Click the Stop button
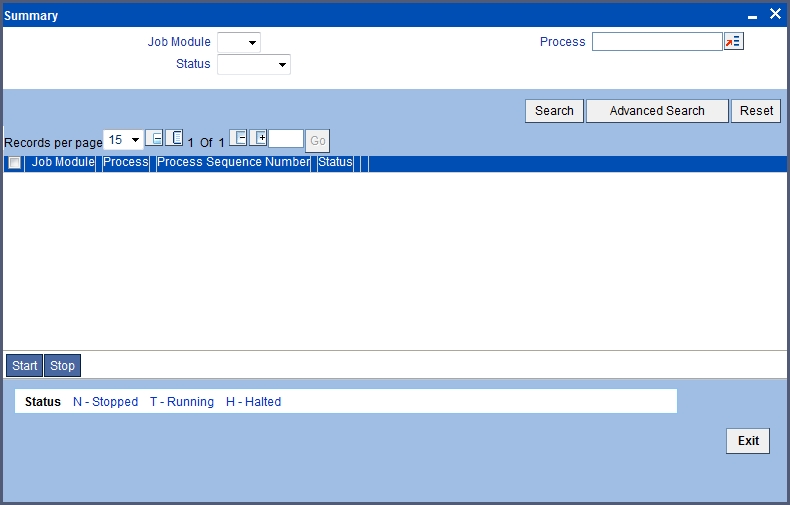Image resolution: width=790 pixels, height=505 pixels. (62, 365)
